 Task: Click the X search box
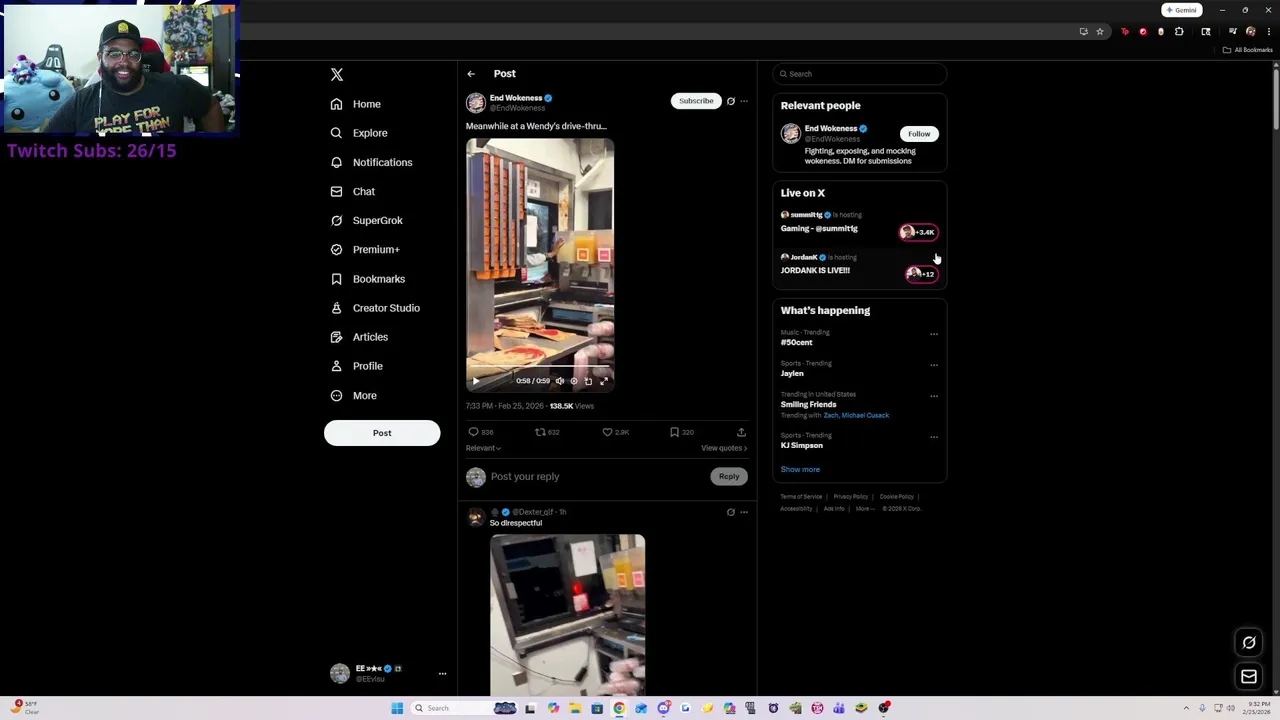[859, 74]
